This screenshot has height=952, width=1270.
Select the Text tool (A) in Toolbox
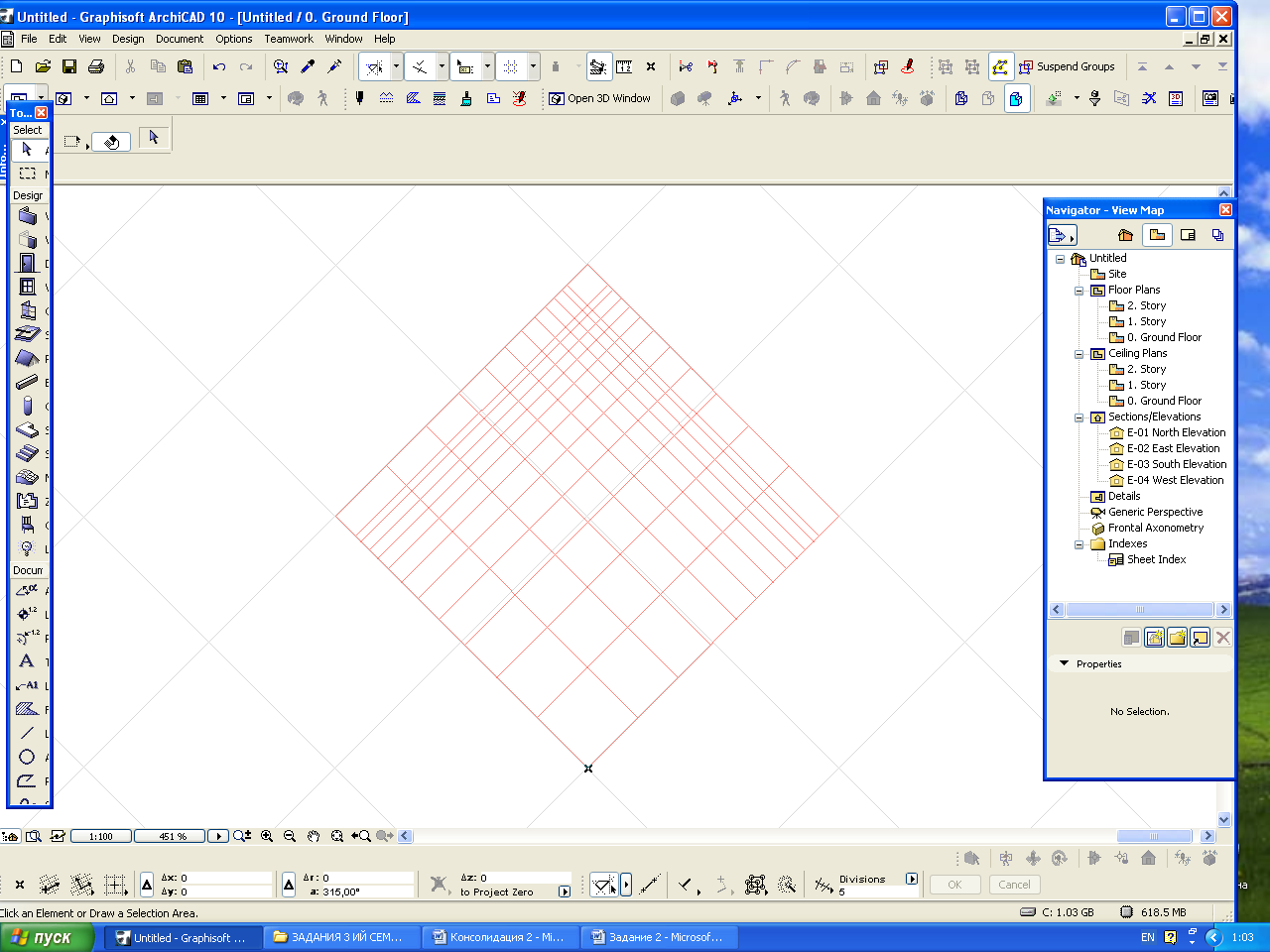28,661
